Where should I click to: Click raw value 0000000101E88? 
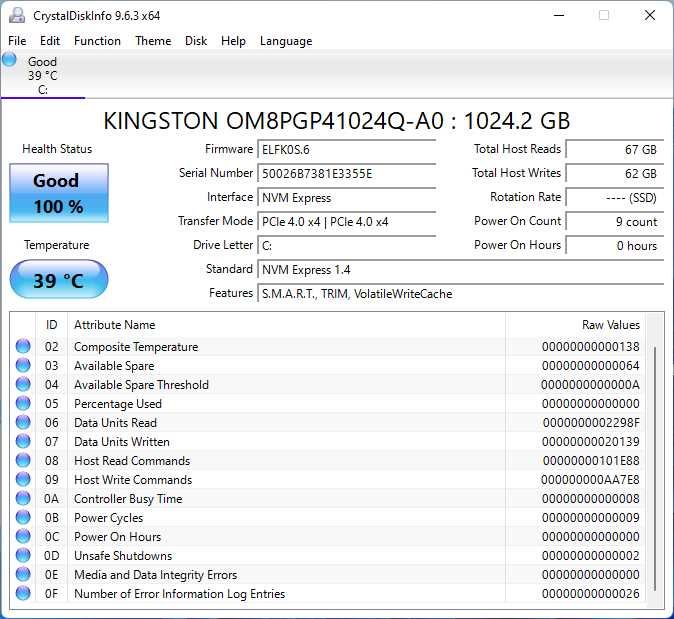point(591,460)
